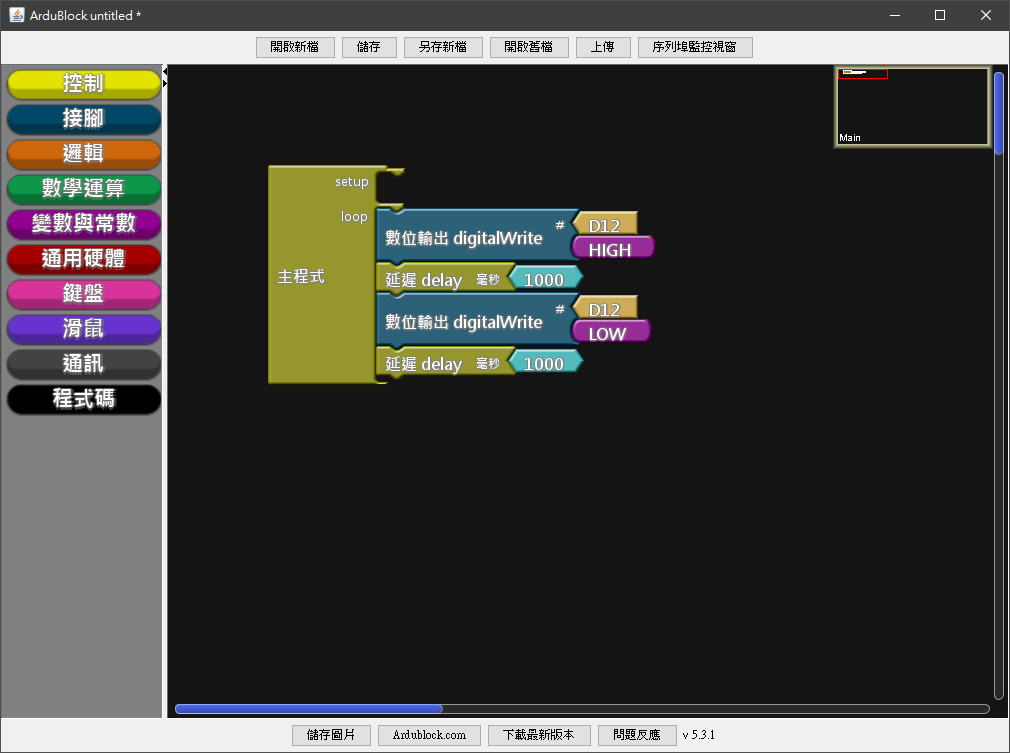The image size is (1010, 753).
Task: Click the ArduBlock Java icon in title bar
Action: (x=16, y=15)
